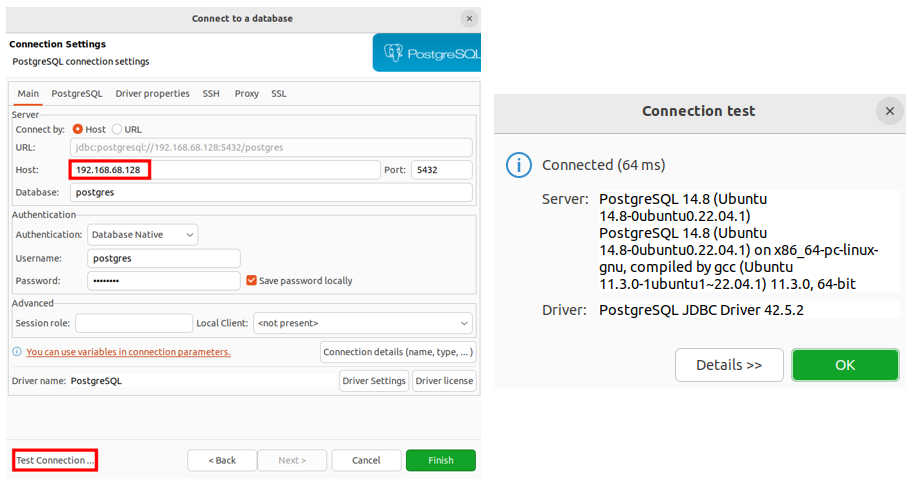Follow the variables in connection parameters link

pos(128,352)
